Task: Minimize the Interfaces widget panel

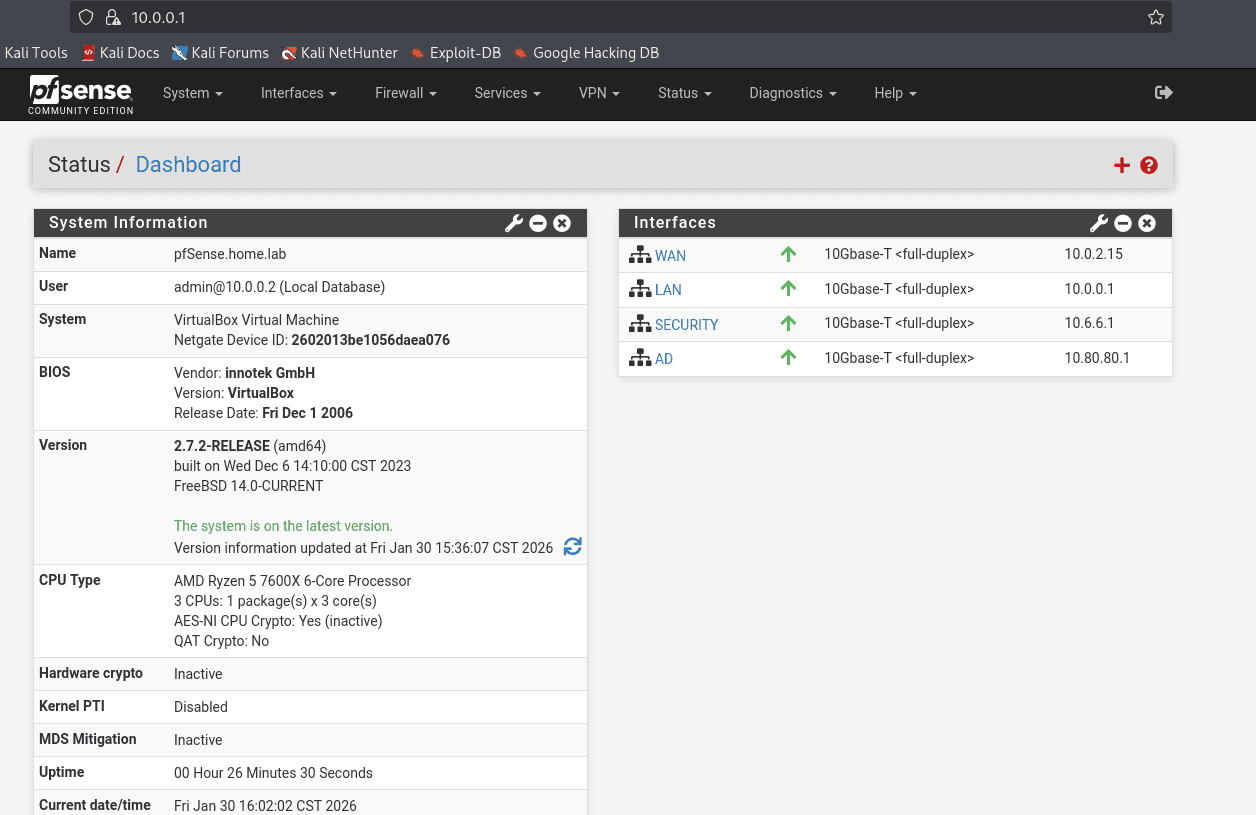Action: (1123, 223)
